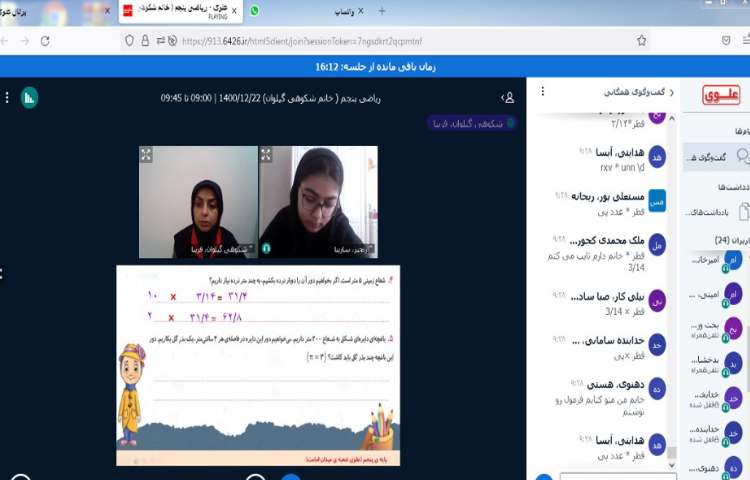Go forward with the browser arrow
Image resolution: width=750 pixels, height=480 pixels.
pyautogui.click(x=25, y=41)
